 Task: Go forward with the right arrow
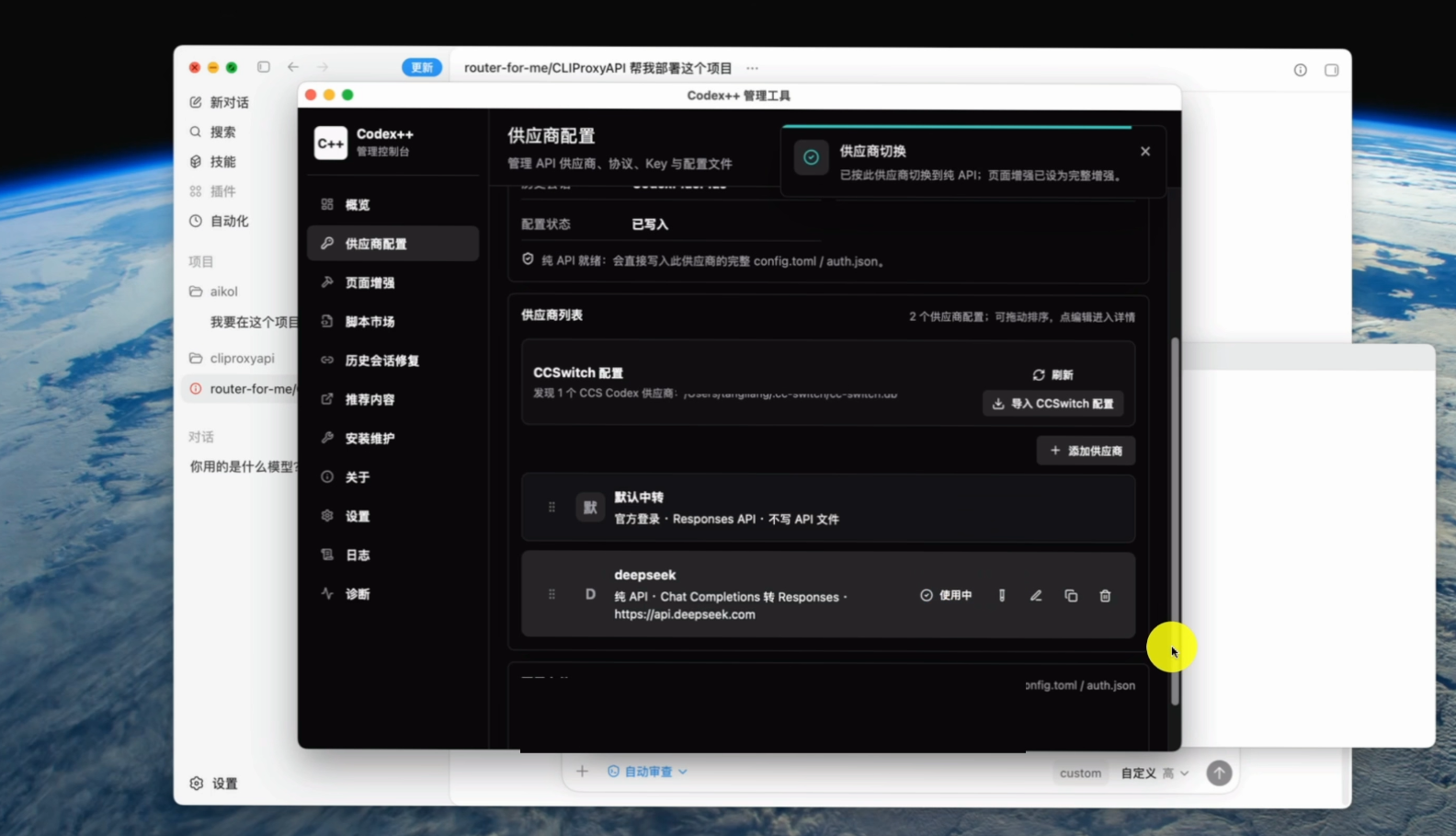coord(323,67)
